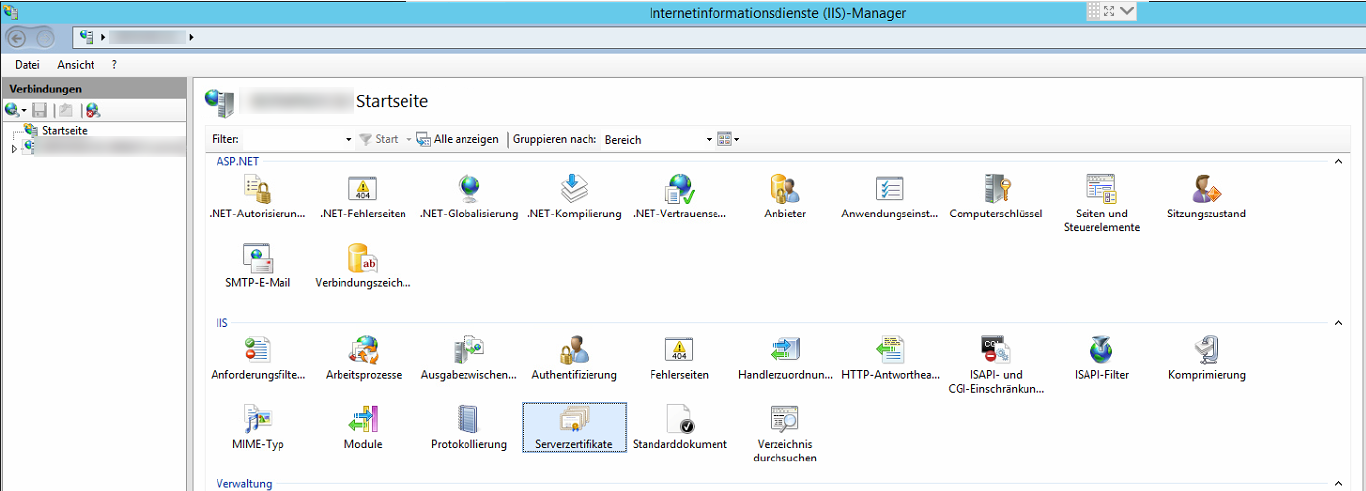Expand the server node in Verbindungen tree
Screen dimensions: 1366x491
[x=14, y=149]
